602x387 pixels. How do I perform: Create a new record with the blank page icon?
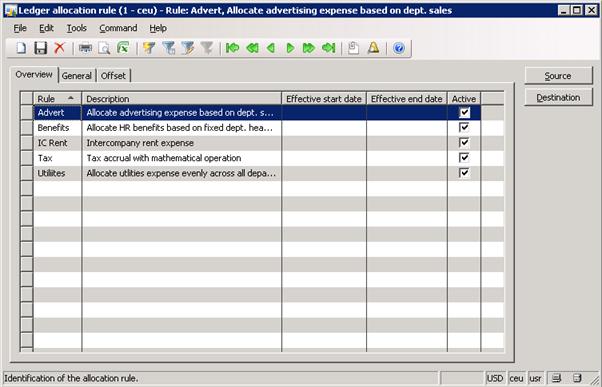pyautogui.click(x=22, y=48)
